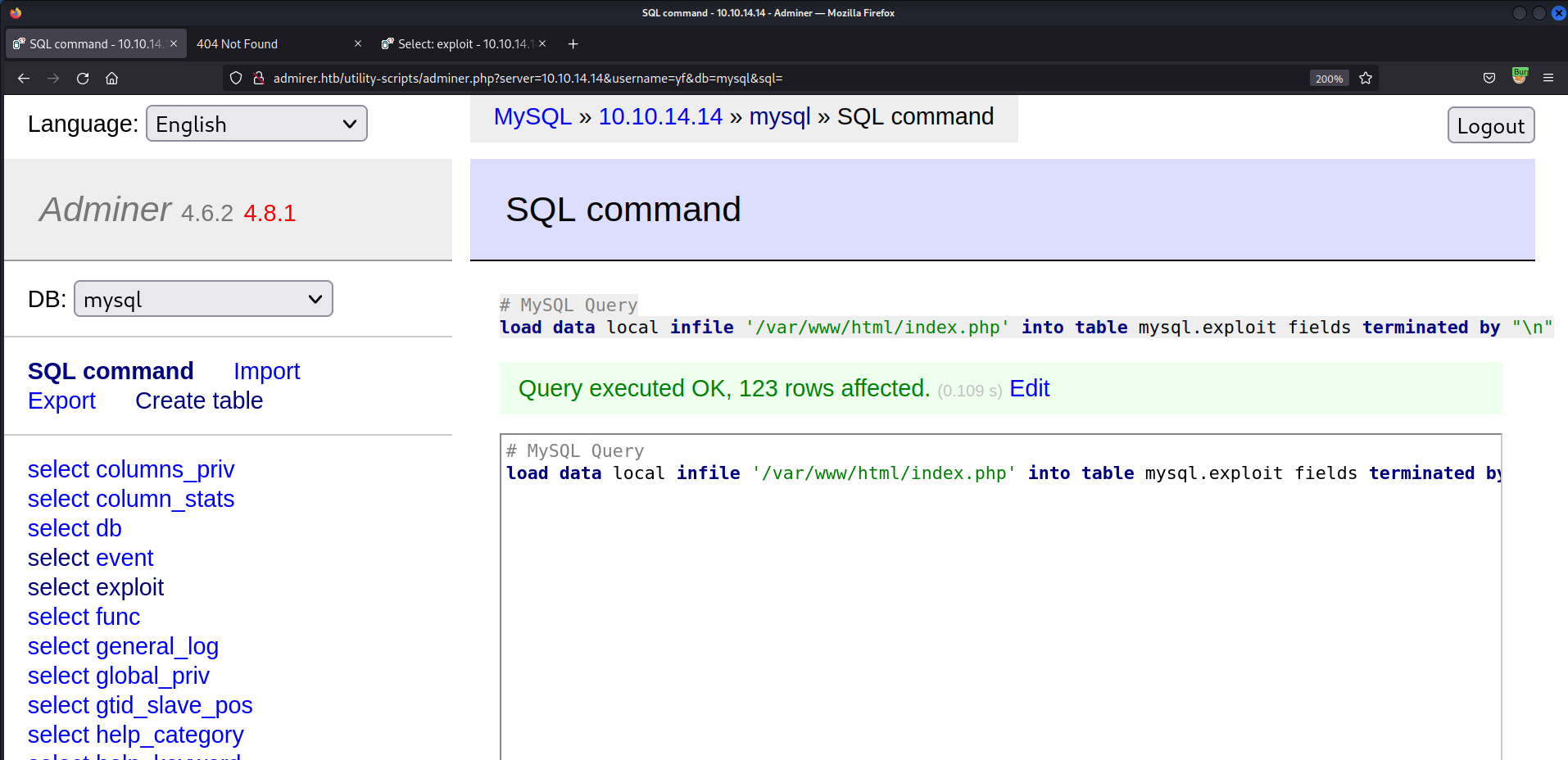Image resolution: width=1568 pixels, height=760 pixels.
Task: Click the shield tracking protection icon
Action: (x=236, y=79)
